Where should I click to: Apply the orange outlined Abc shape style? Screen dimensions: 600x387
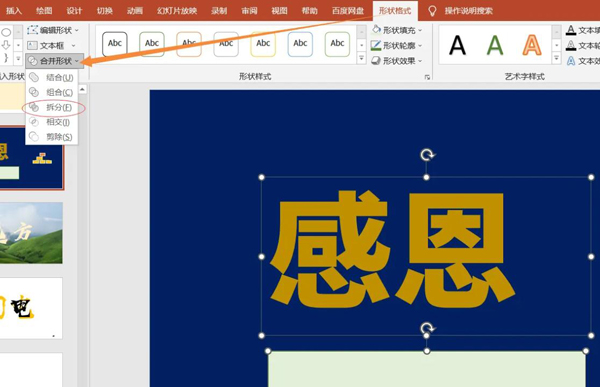click(x=189, y=44)
